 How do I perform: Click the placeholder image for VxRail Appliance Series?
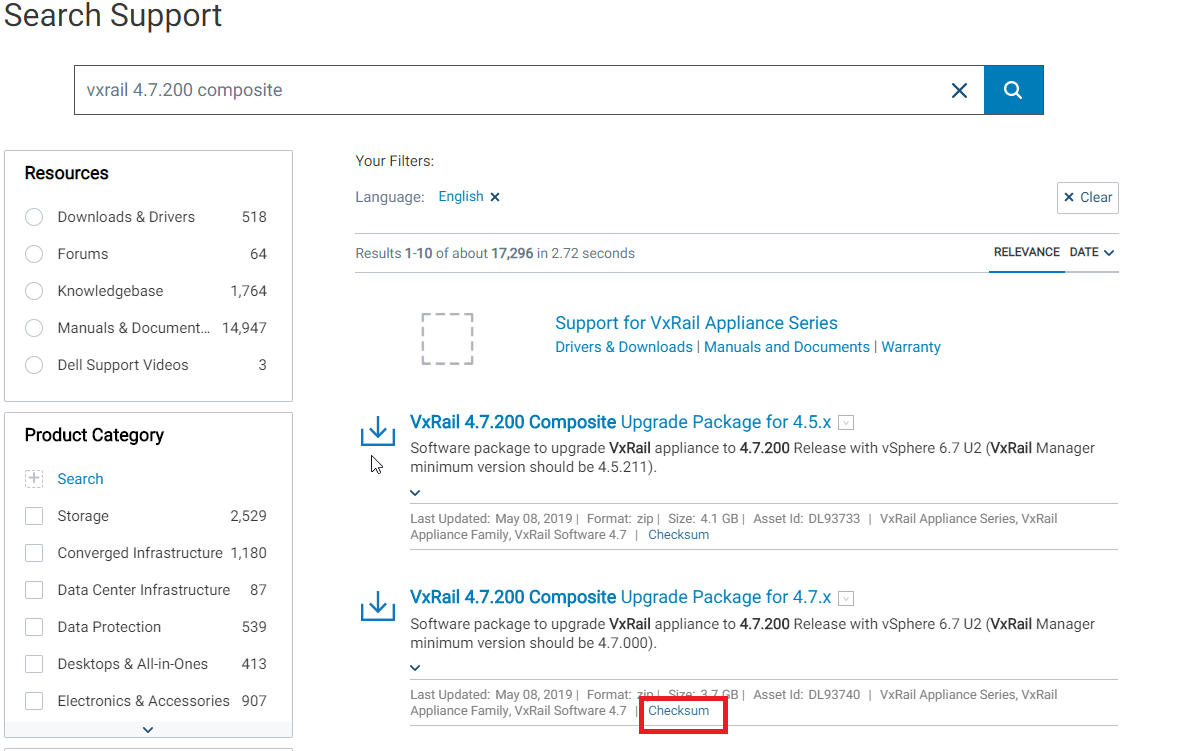447,338
